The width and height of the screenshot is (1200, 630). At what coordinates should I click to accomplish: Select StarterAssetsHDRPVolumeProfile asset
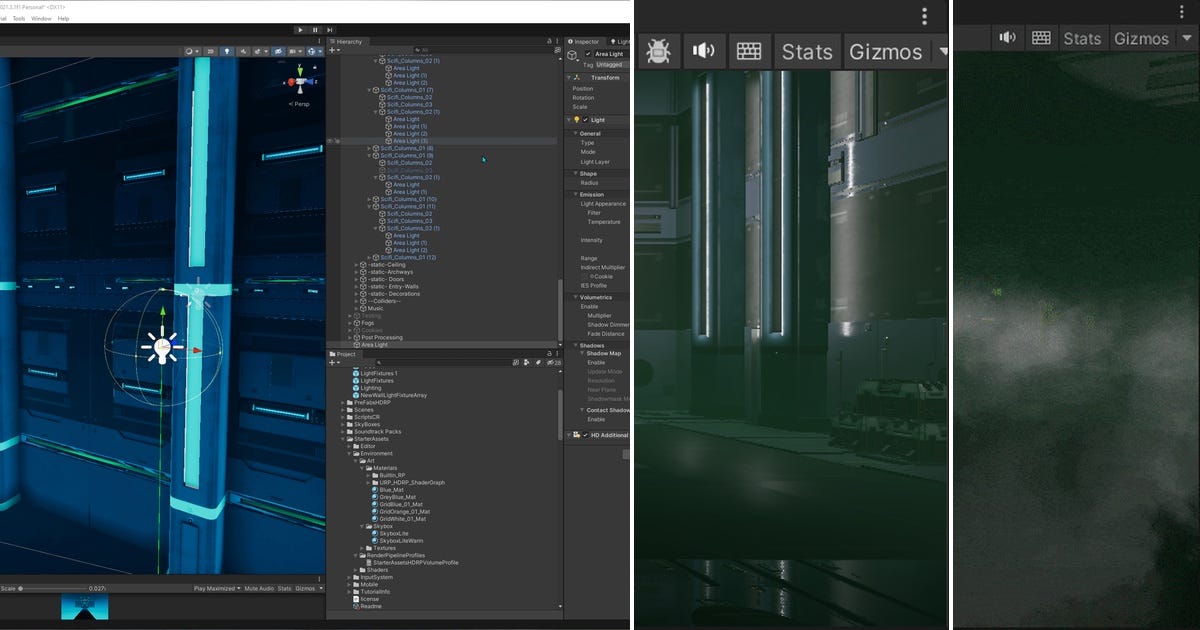410,562
